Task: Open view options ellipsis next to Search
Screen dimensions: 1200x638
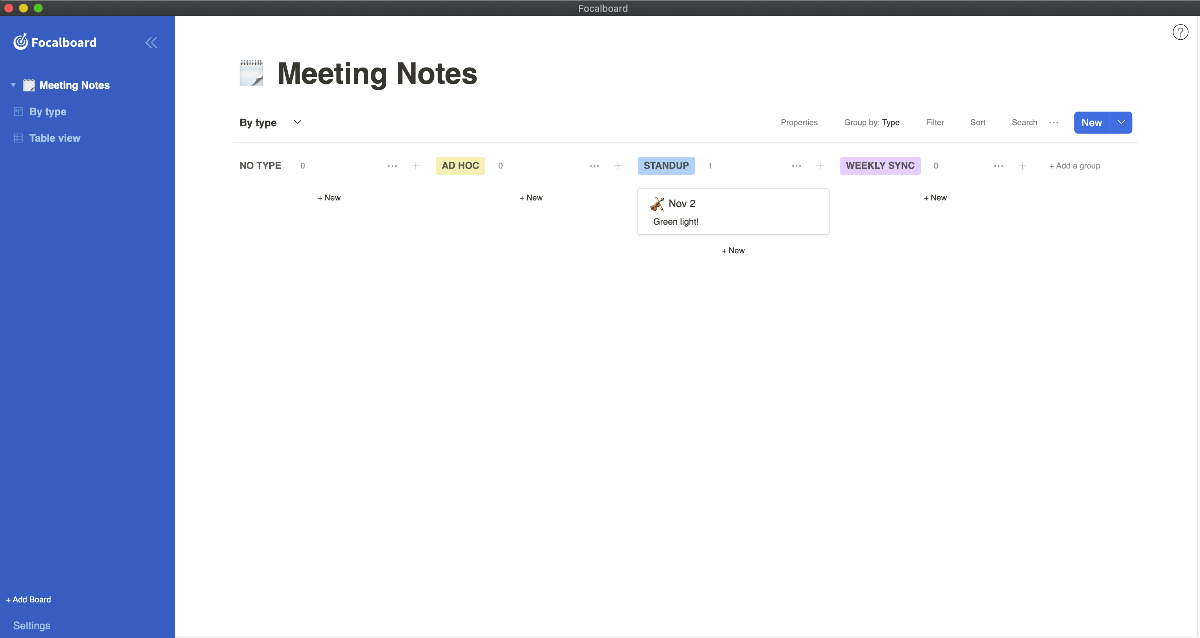Action: pyautogui.click(x=1053, y=123)
